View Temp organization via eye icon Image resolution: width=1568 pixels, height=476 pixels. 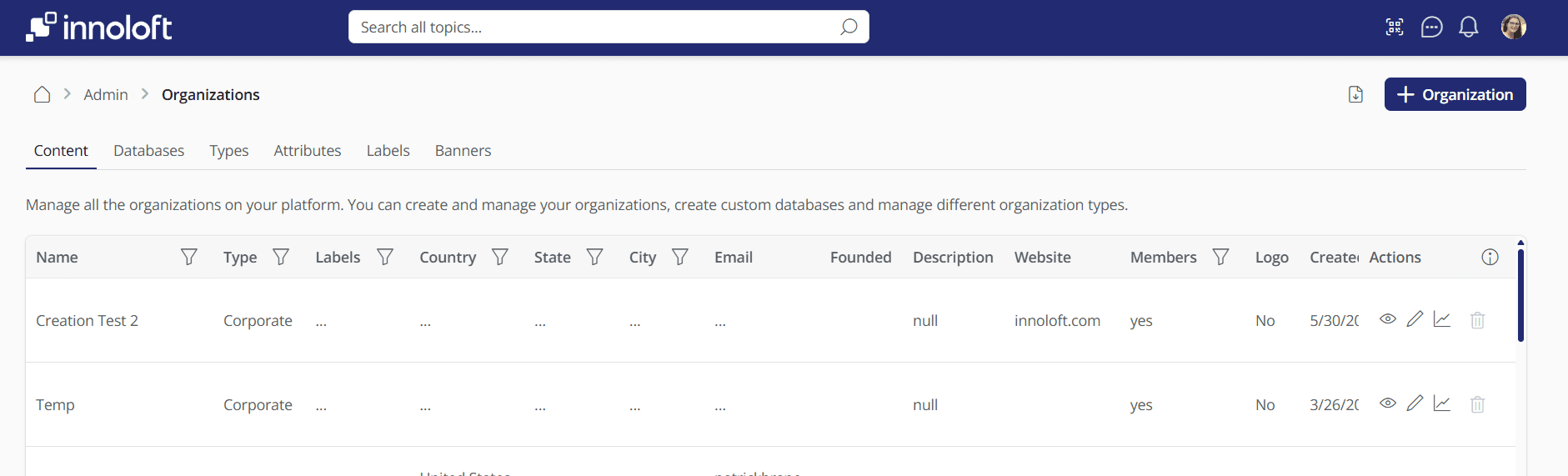(x=1387, y=403)
